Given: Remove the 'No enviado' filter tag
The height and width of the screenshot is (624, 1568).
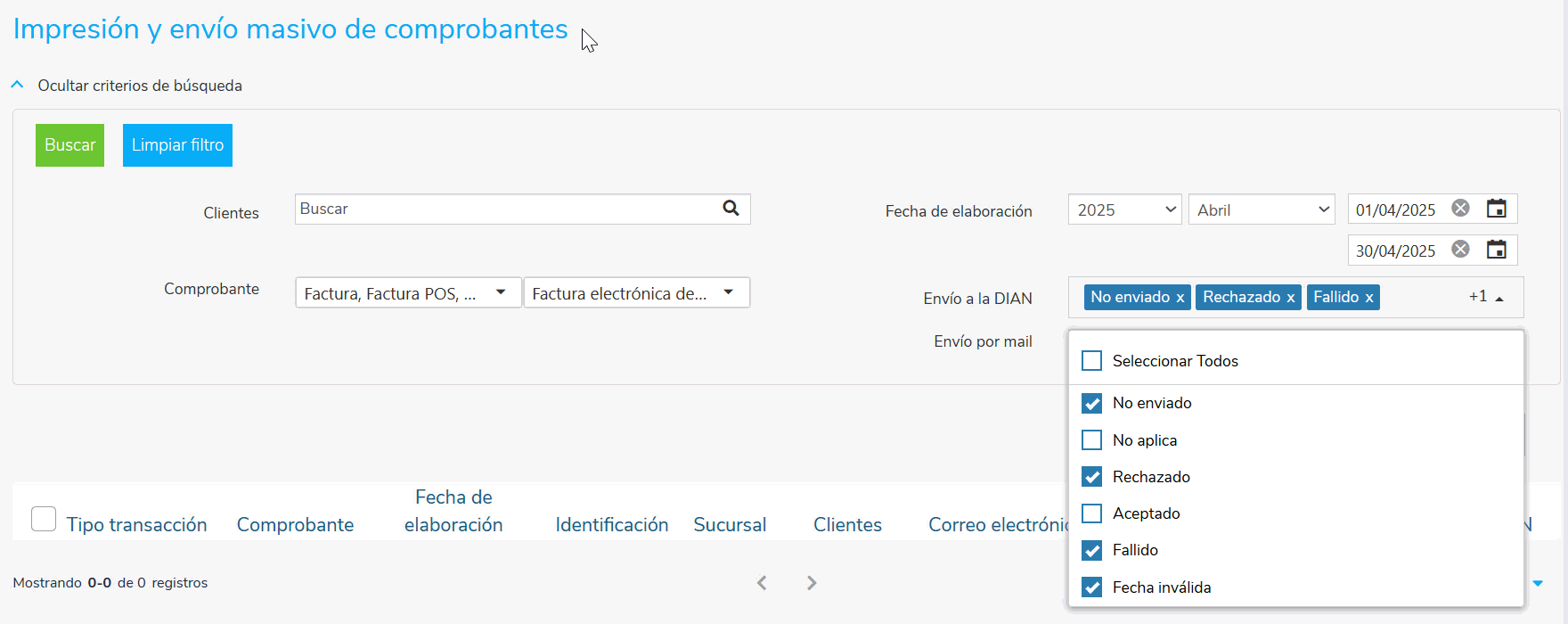Looking at the screenshot, I should tap(1180, 298).
